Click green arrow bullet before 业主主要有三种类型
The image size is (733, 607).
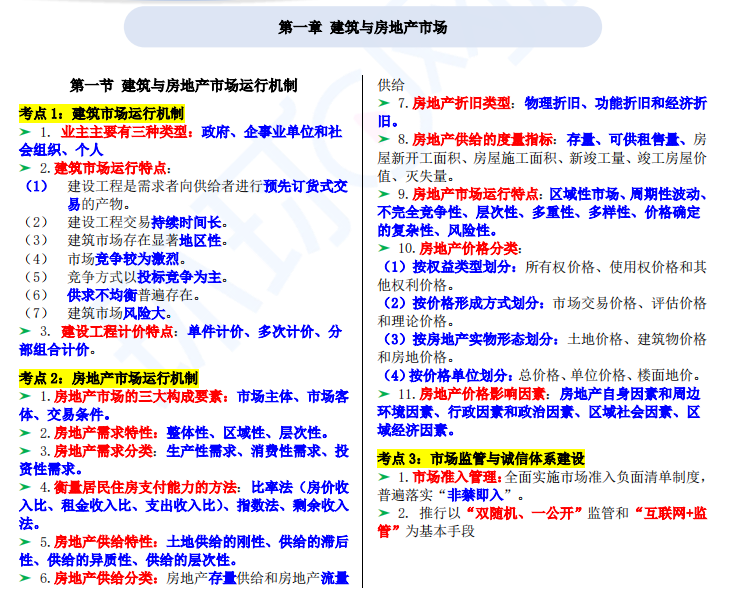click(25, 132)
